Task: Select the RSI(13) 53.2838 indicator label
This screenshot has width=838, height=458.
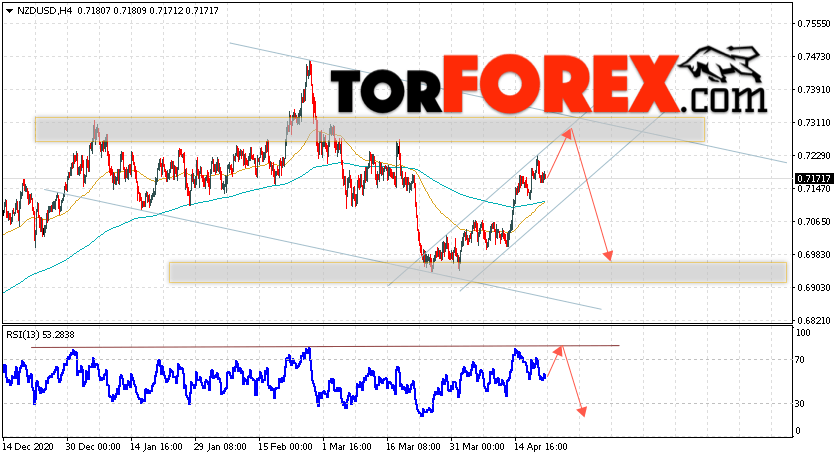Action: (x=41, y=335)
